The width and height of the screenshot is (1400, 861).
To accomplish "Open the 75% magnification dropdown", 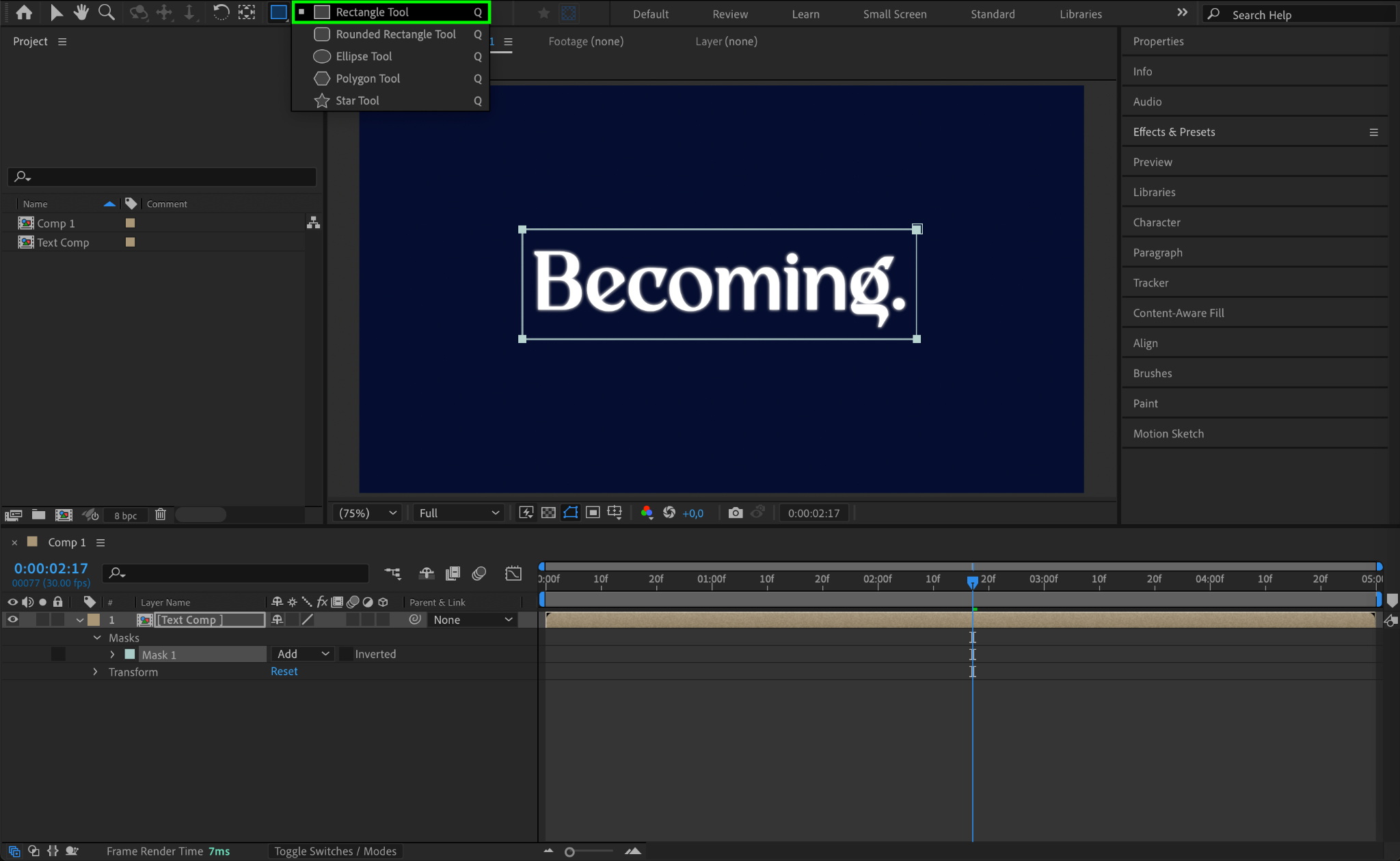I will pyautogui.click(x=368, y=512).
